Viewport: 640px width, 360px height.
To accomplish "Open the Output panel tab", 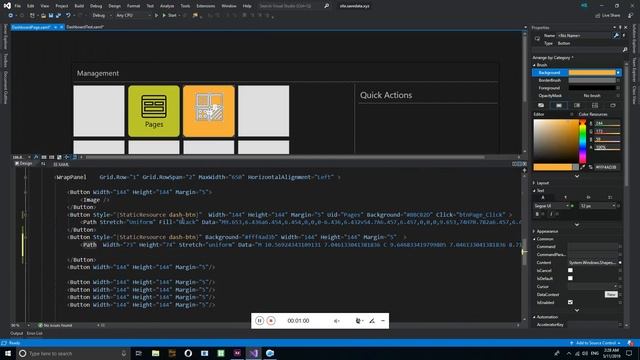I will click(17, 333).
